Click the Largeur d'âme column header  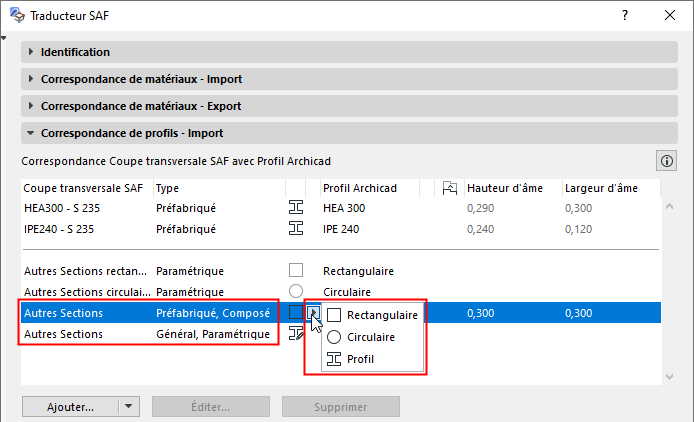pos(611,188)
